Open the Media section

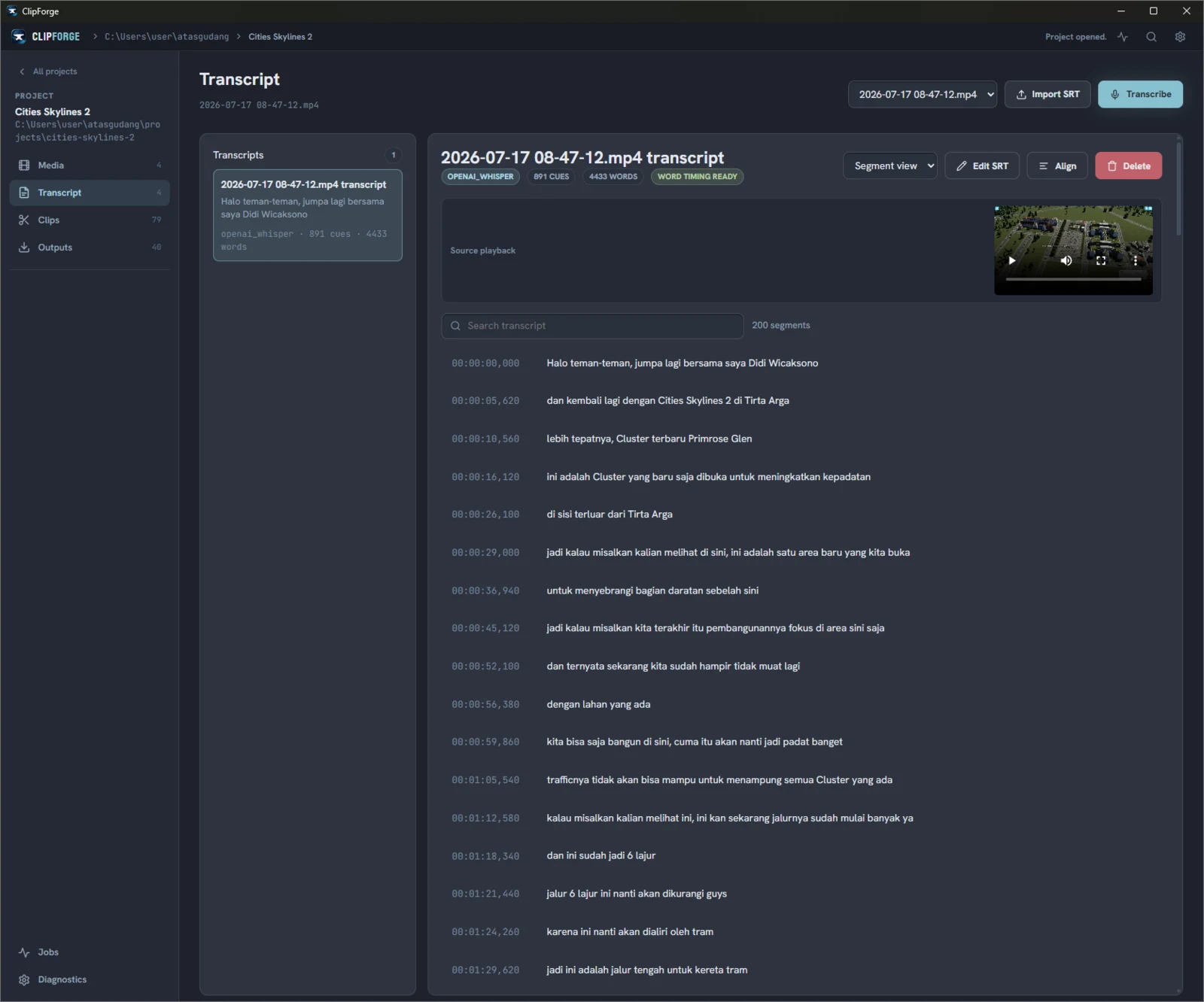tap(90, 165)
